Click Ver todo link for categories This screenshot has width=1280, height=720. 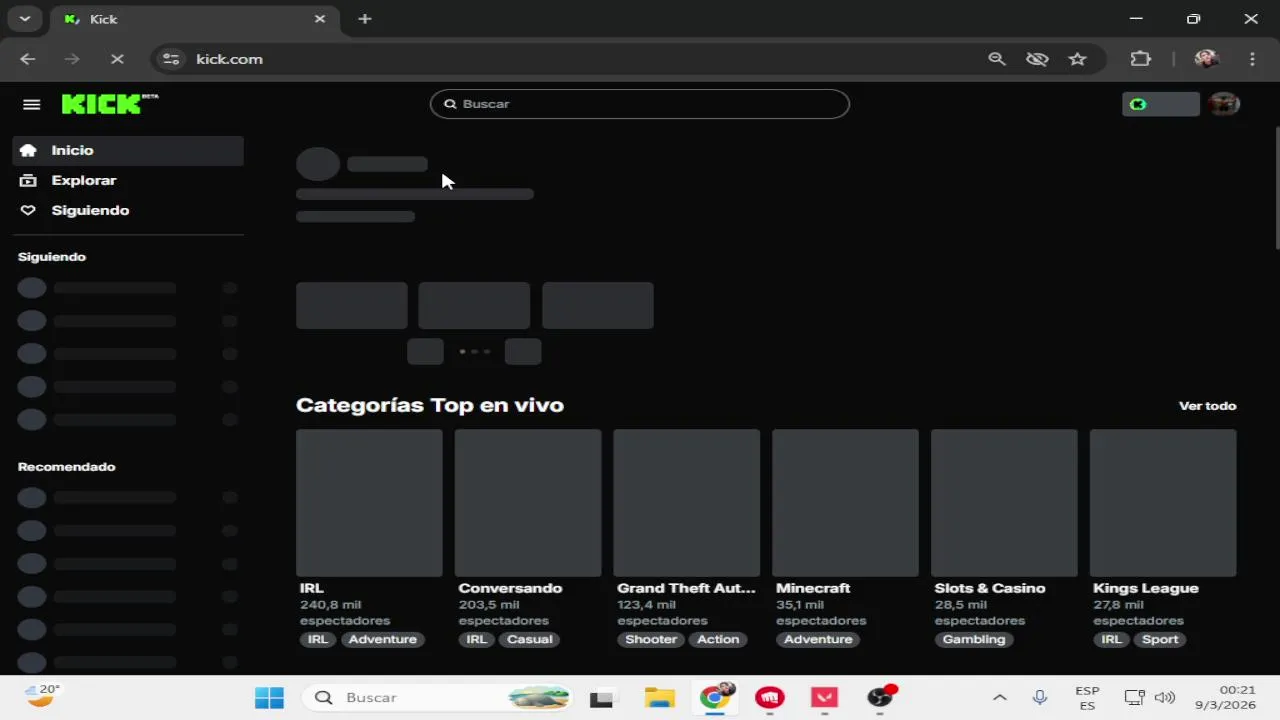tap(1207, 406)
